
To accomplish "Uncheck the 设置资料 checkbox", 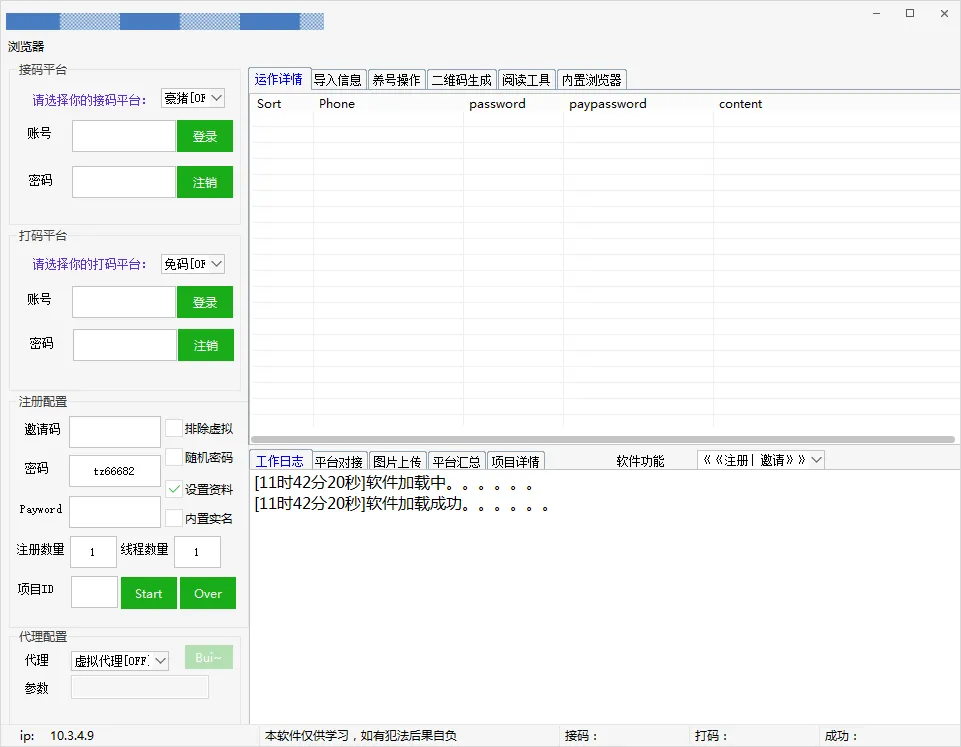I will 174,489.
